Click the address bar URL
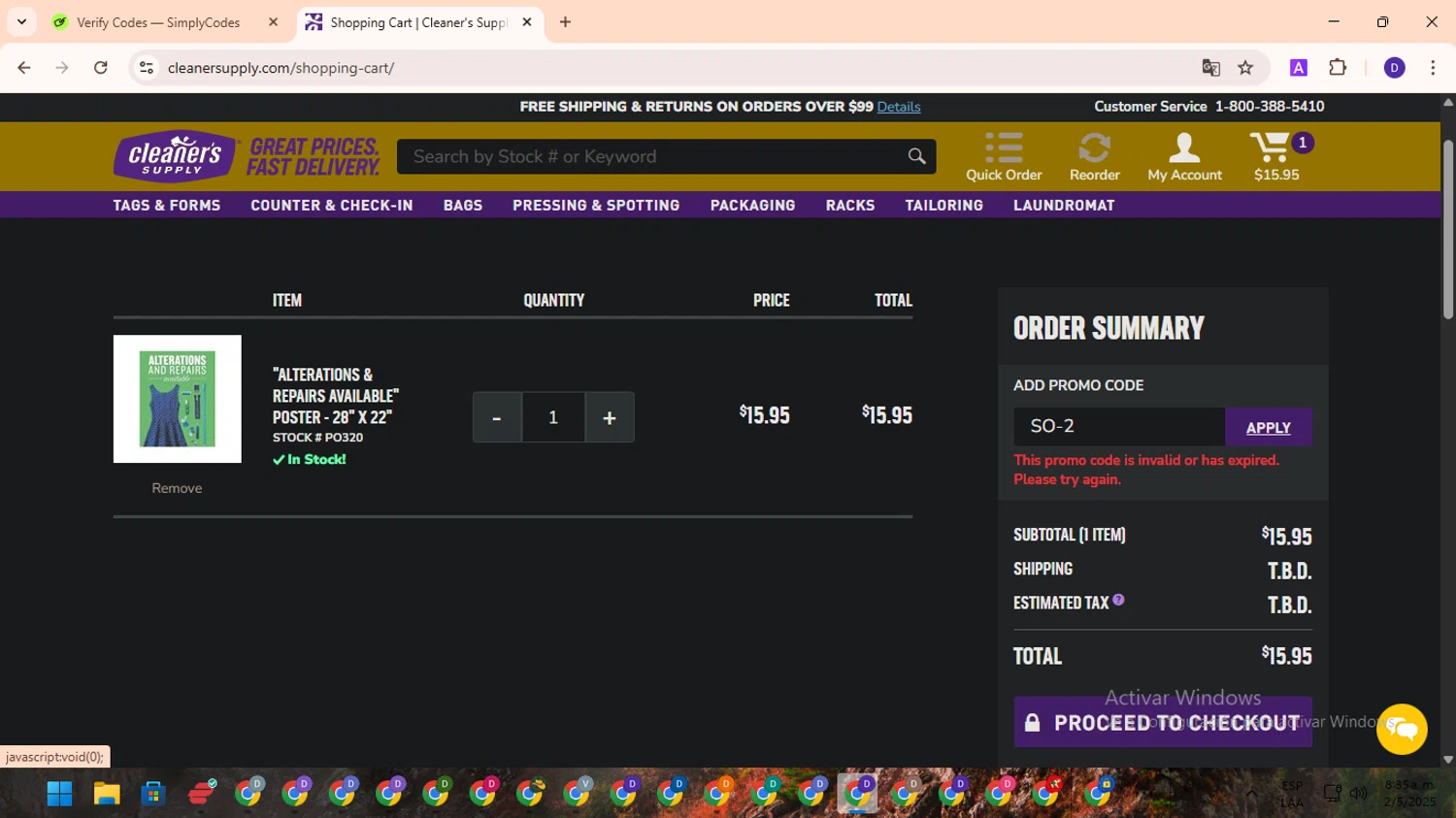1456x818 pixels. (x=281, y=68)
